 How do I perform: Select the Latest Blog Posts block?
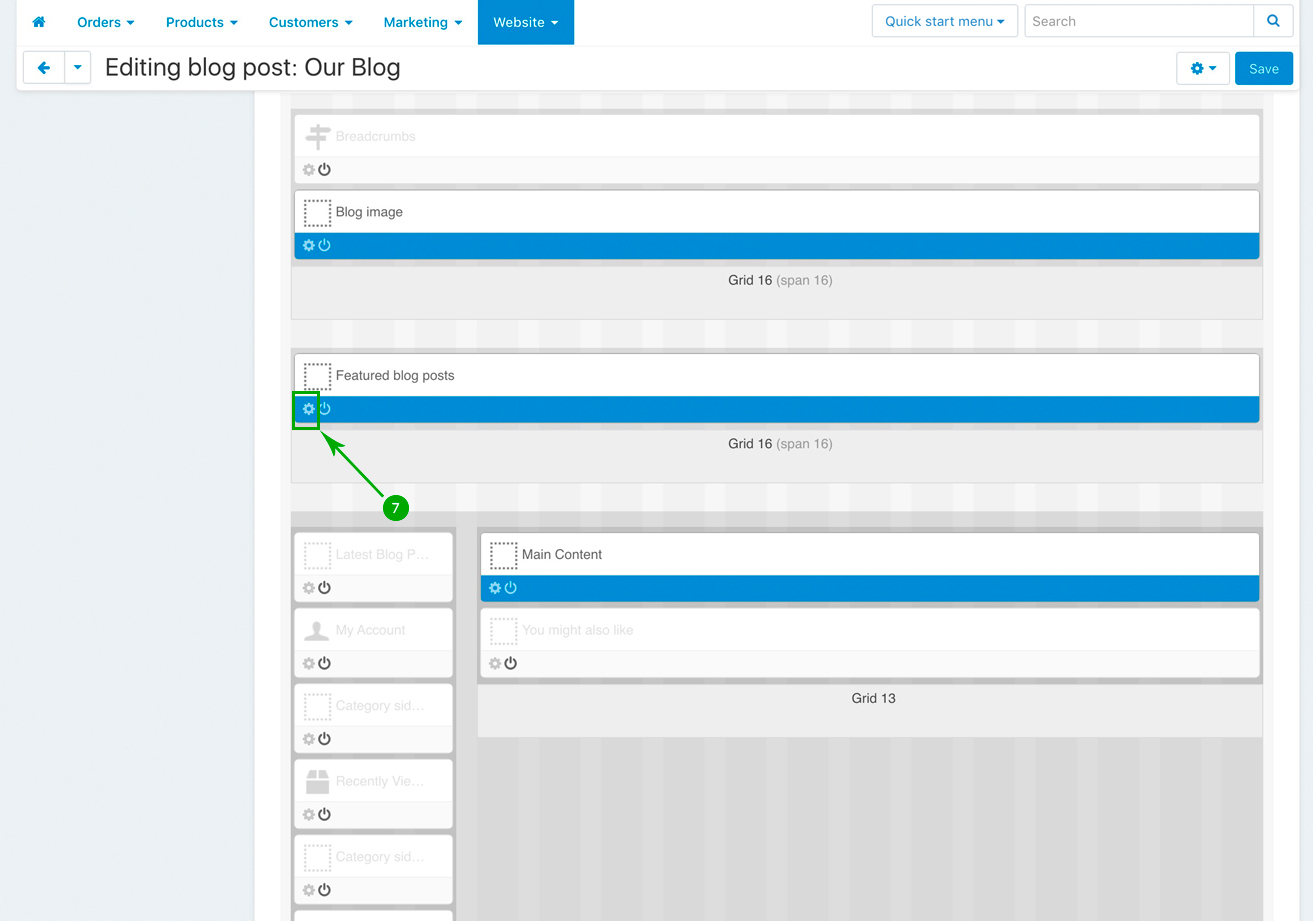[381, 554]
